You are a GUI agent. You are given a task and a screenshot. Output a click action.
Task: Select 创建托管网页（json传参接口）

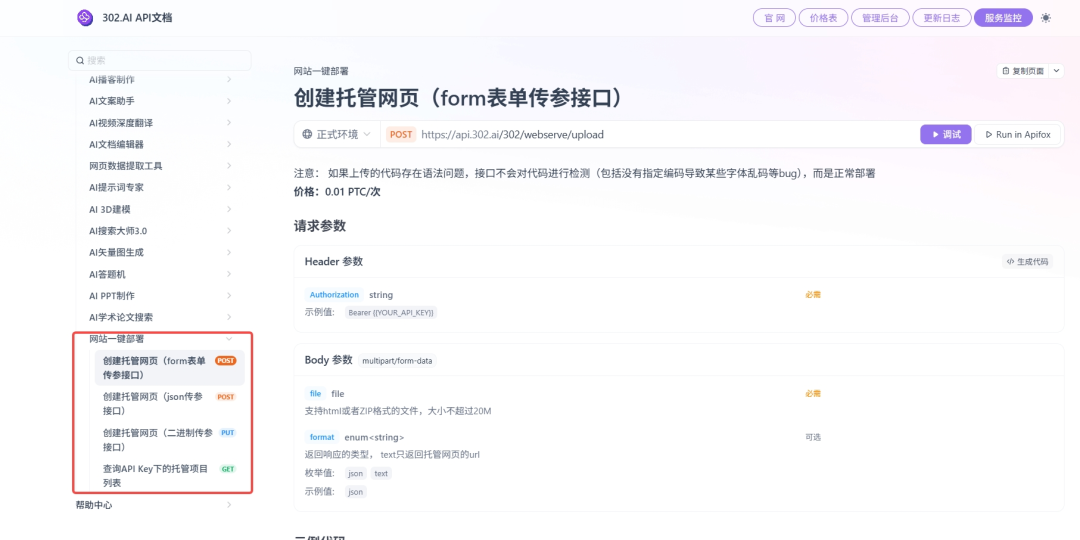pos(169,404)
